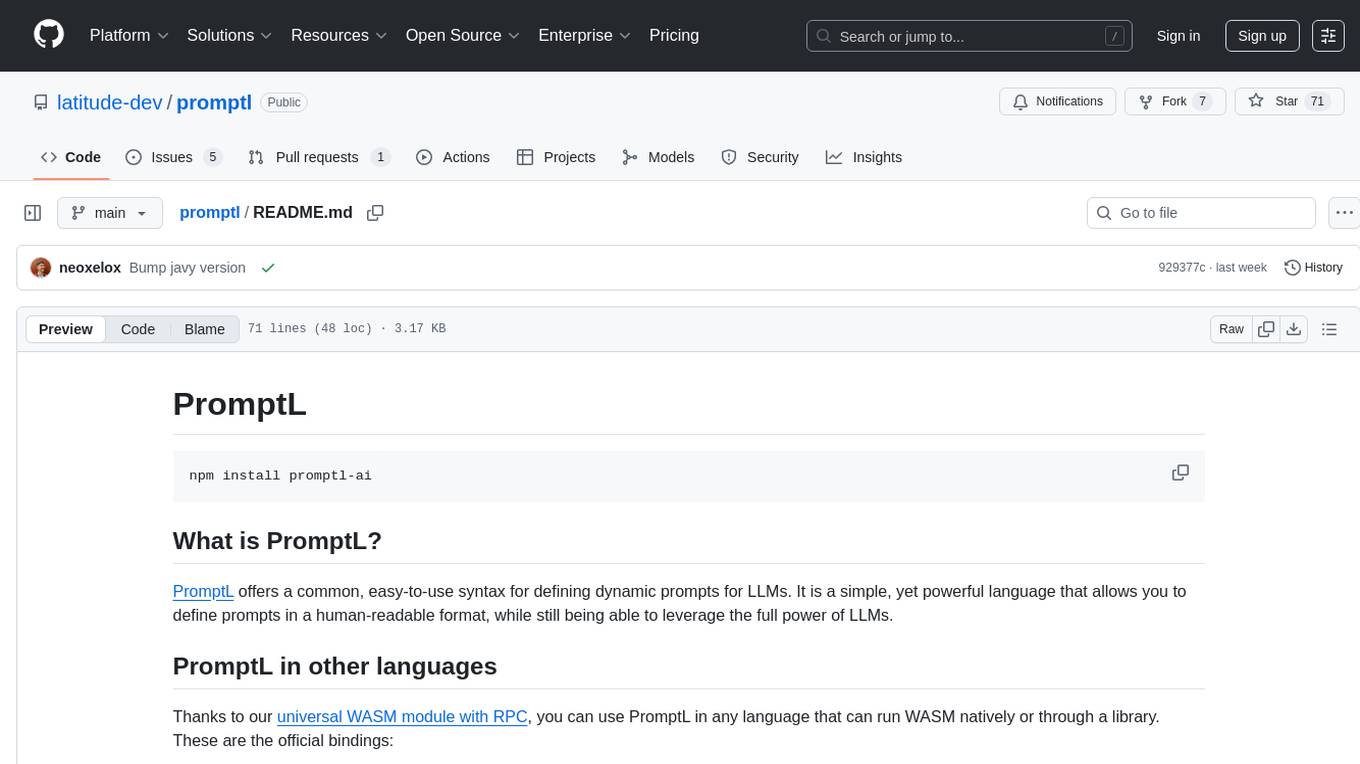Open the Security tab

[x=760, y=157]
